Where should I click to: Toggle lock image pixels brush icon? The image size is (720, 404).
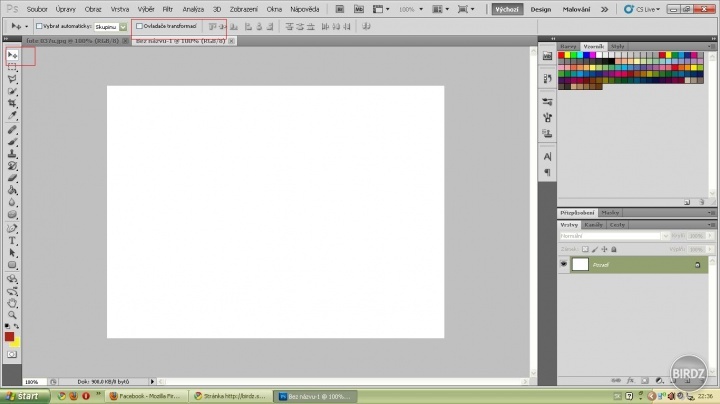click(595, 249)
